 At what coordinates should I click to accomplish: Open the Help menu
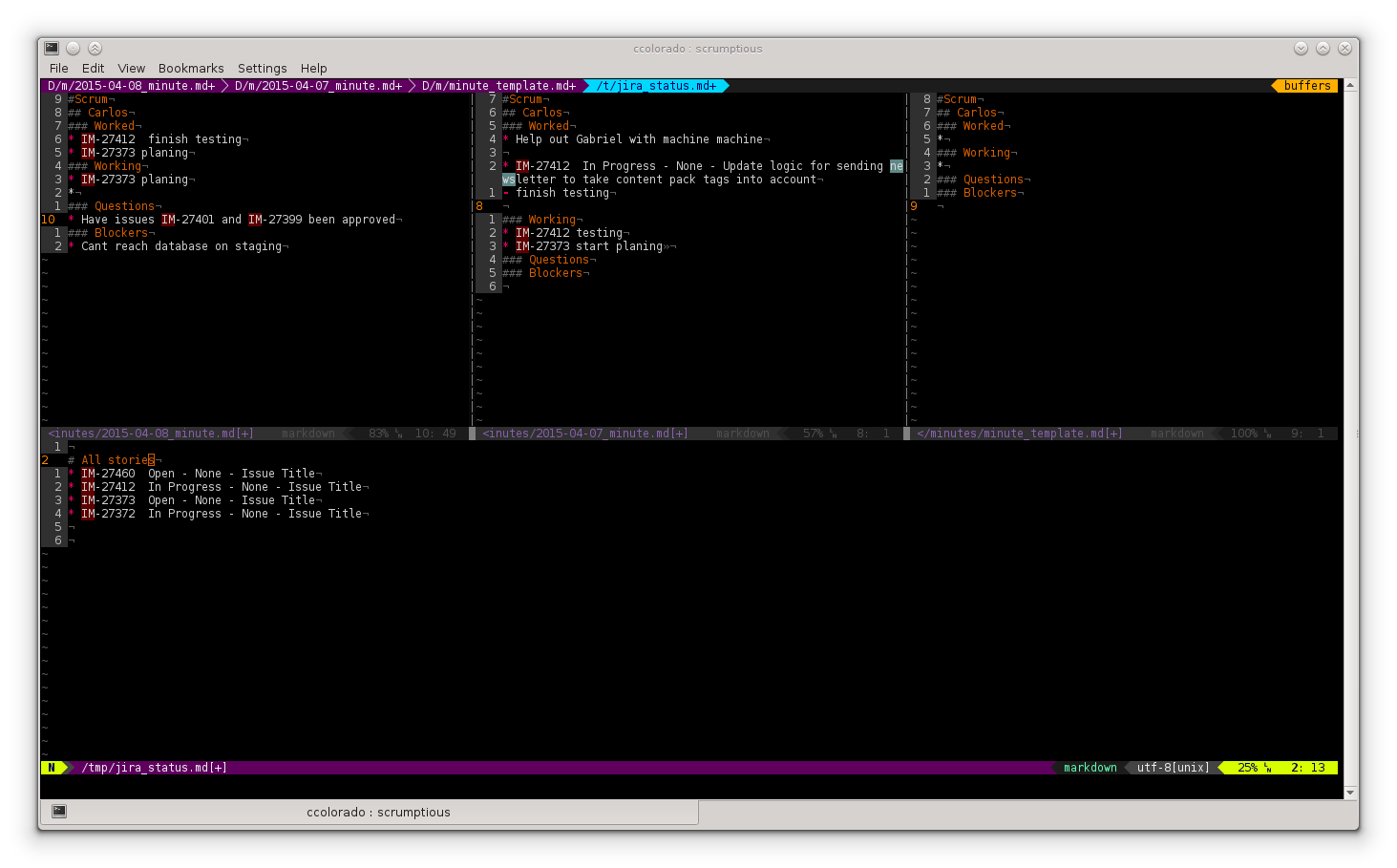coord(314,68)
